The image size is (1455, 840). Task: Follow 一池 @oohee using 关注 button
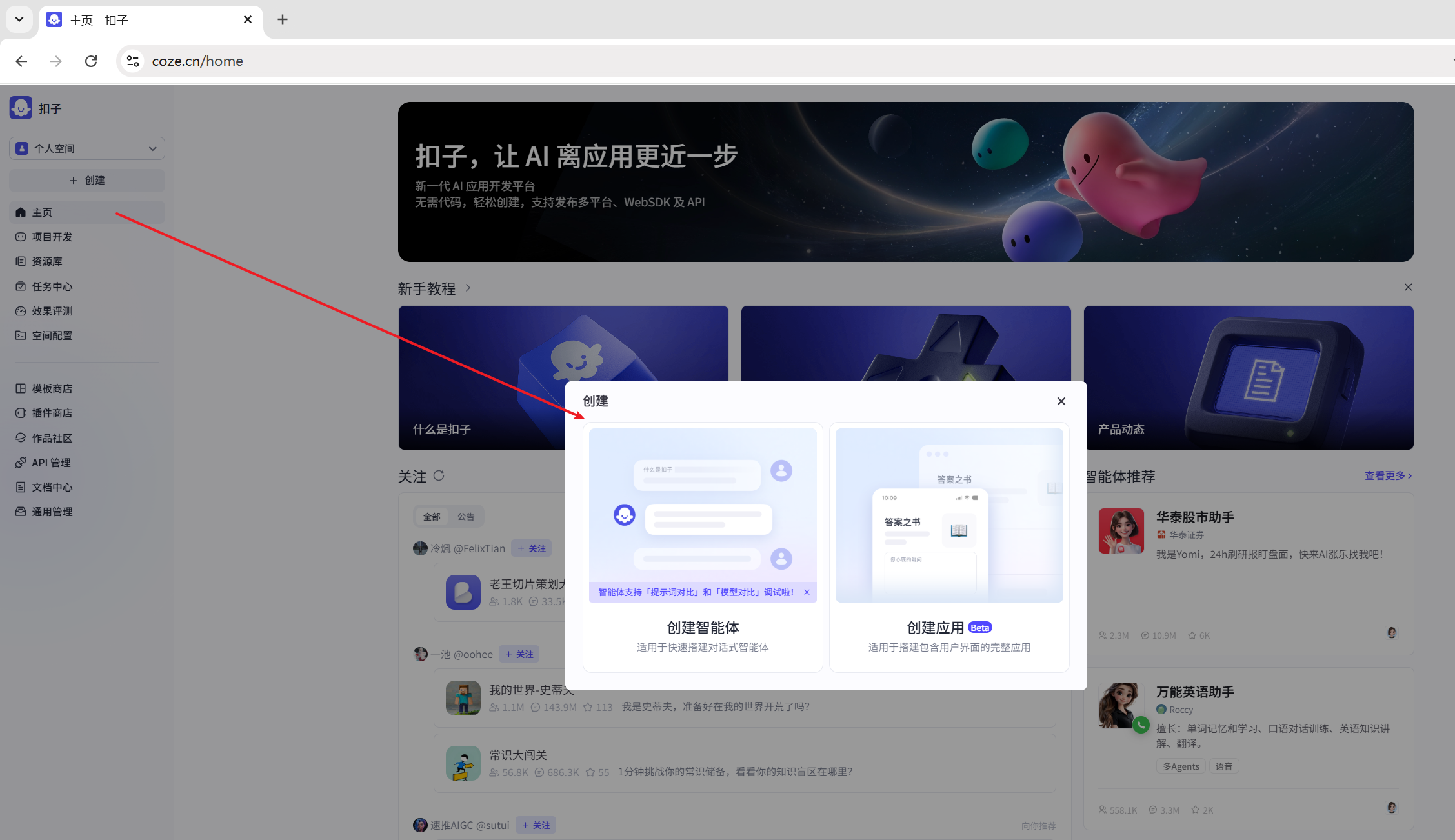519,654
